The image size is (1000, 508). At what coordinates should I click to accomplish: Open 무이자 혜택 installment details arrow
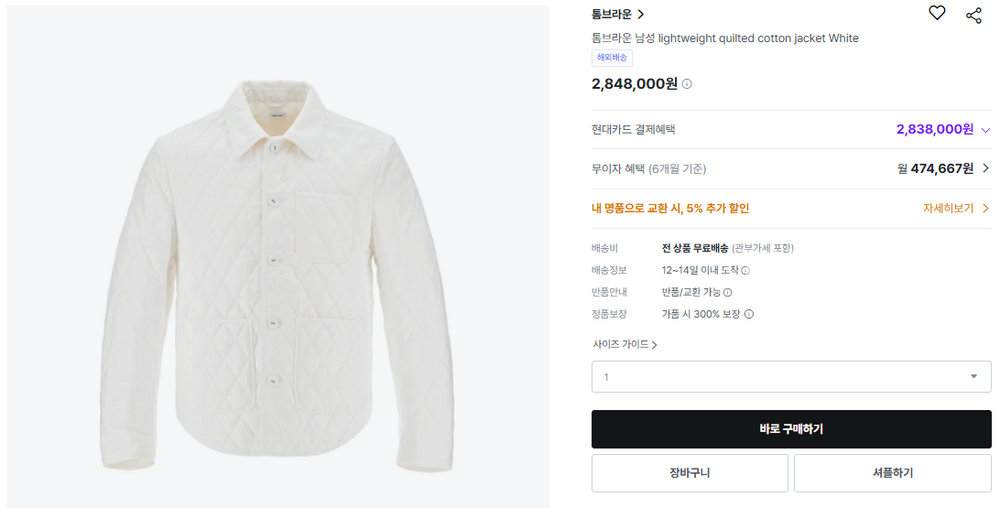[x=985, y=169]
